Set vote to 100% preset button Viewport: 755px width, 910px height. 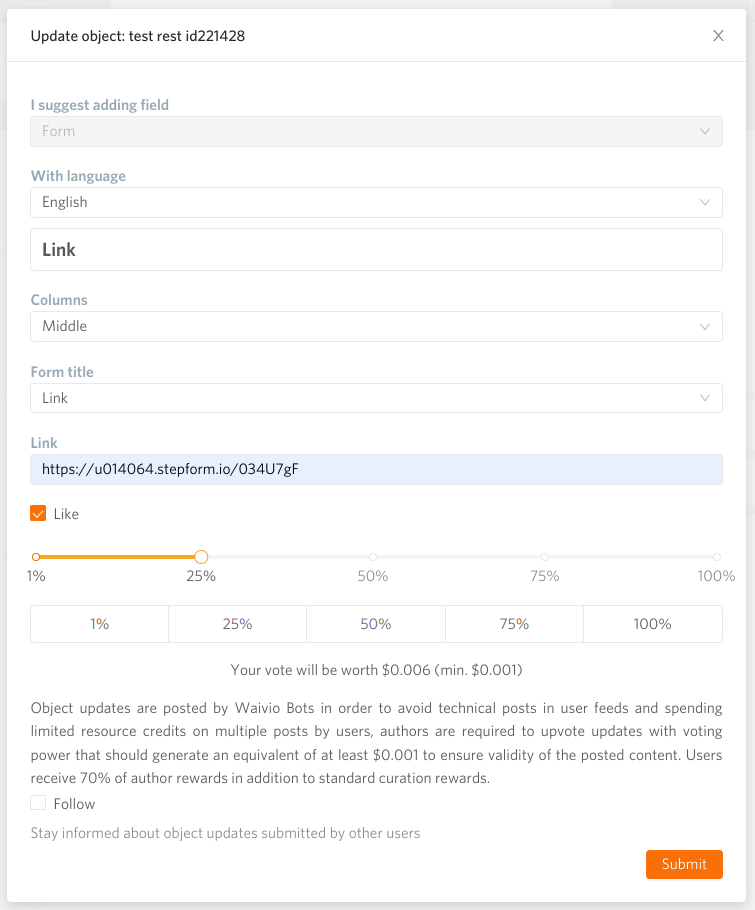point(652,624)
